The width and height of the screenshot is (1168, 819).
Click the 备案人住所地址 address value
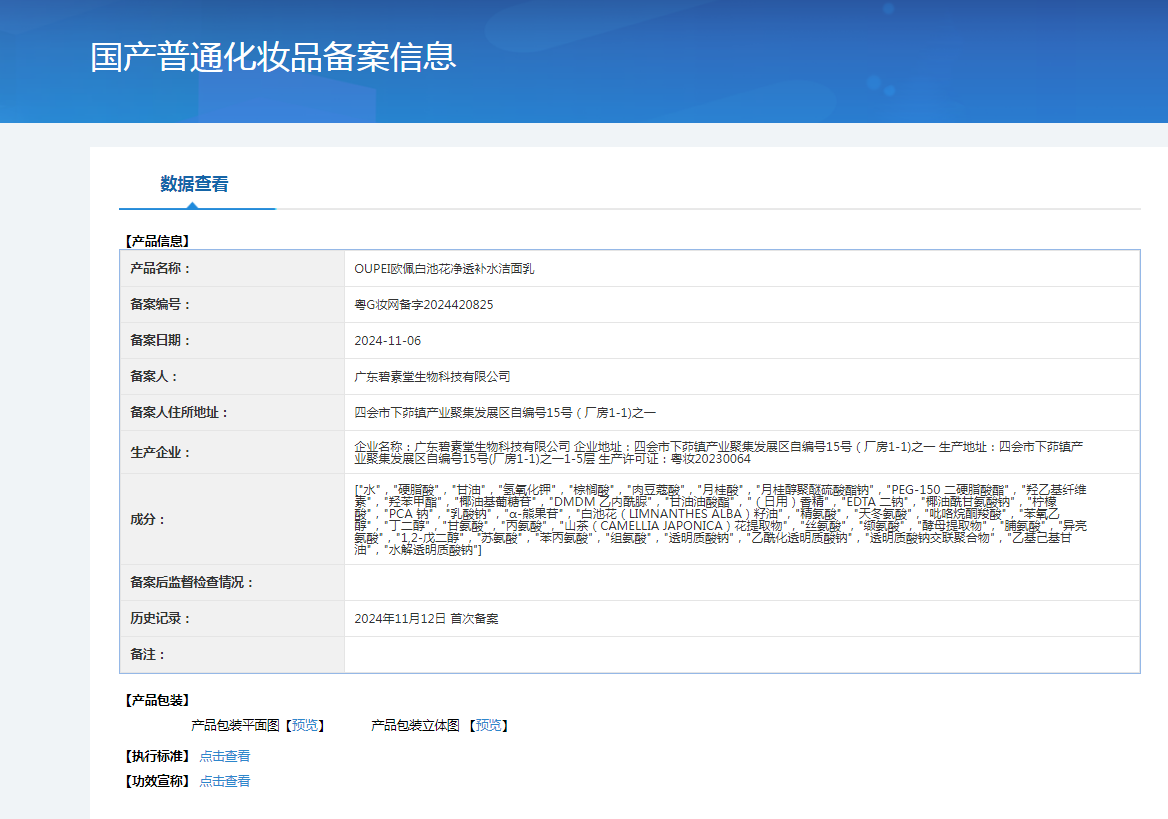(x=505, y=413)
